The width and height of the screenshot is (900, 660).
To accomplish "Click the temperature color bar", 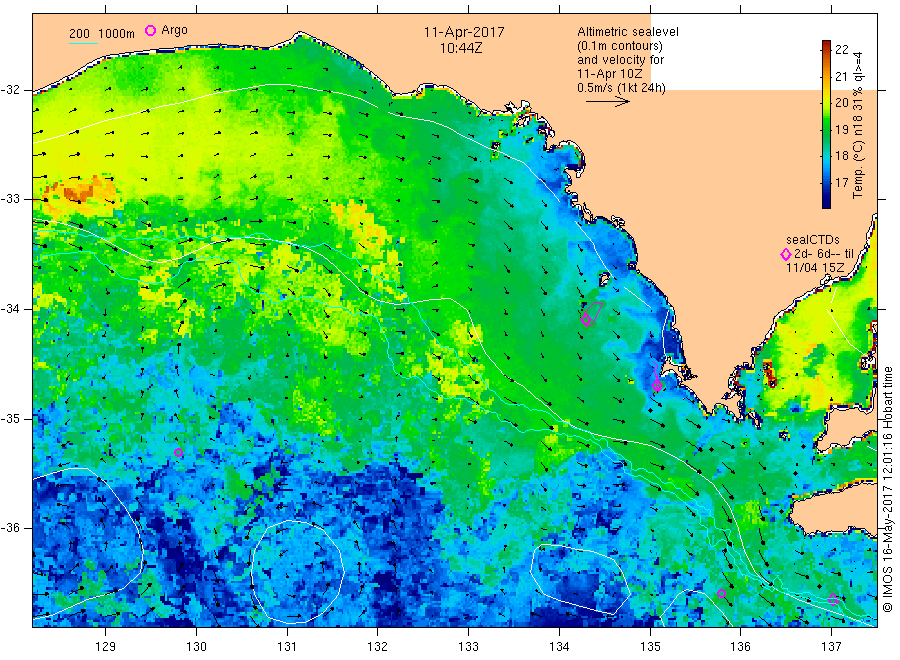I will [826, 124].
